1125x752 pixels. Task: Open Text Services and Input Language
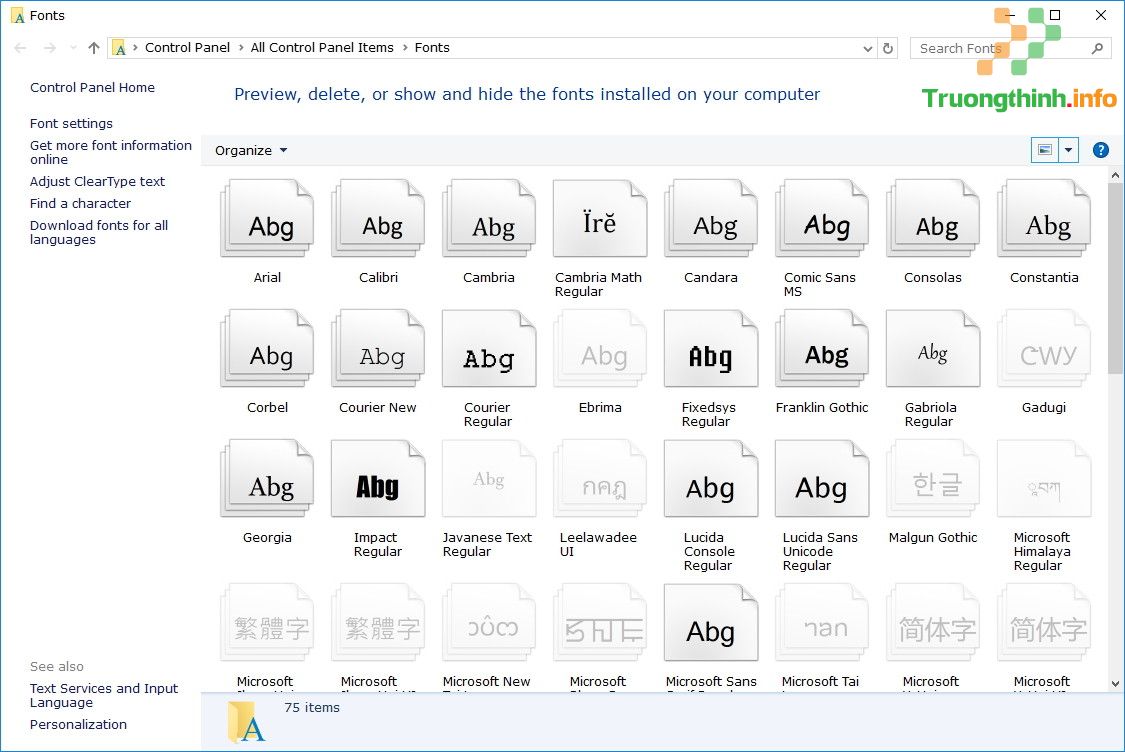[104, 695]
